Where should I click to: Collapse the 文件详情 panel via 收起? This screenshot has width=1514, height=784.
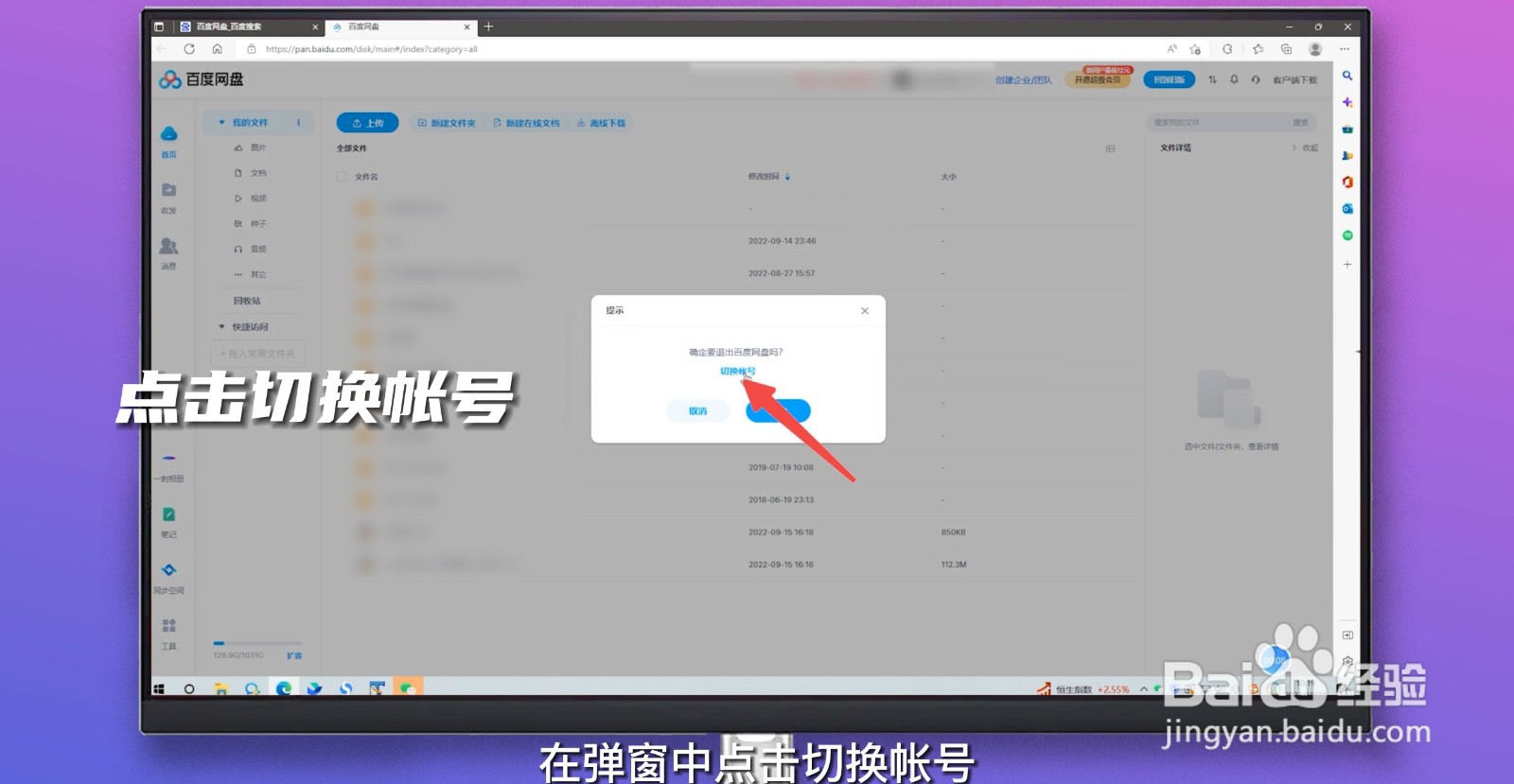click(x=1305, y=148)
